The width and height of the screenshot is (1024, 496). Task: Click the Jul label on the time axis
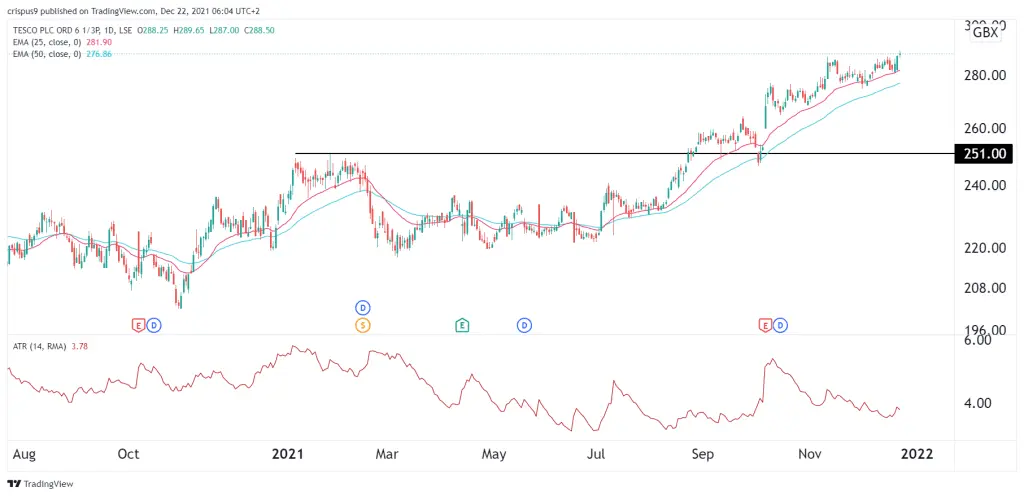coord(598,454)
